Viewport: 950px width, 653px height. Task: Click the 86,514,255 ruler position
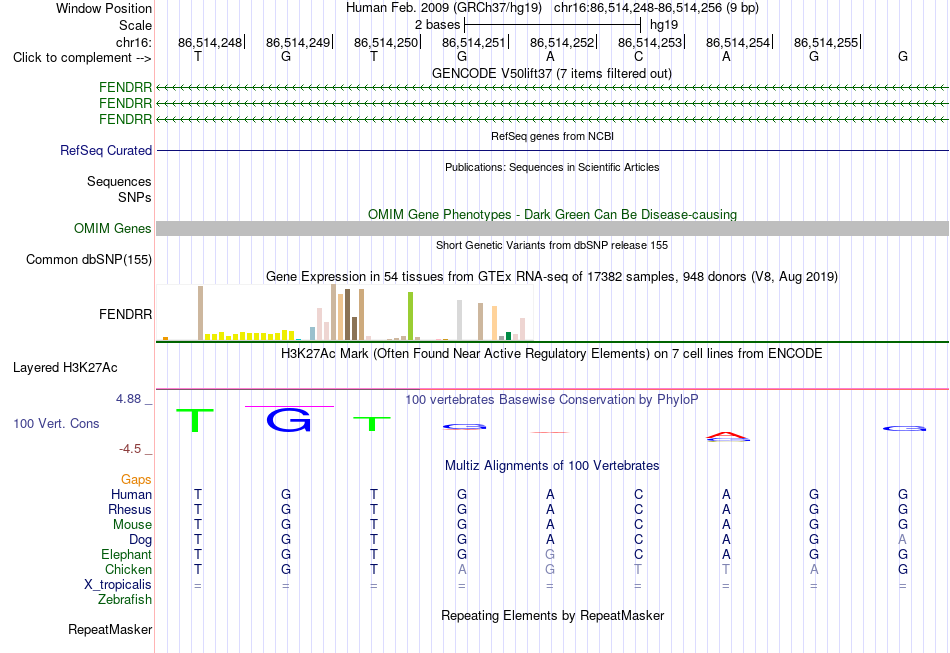(x=827, y=42)
